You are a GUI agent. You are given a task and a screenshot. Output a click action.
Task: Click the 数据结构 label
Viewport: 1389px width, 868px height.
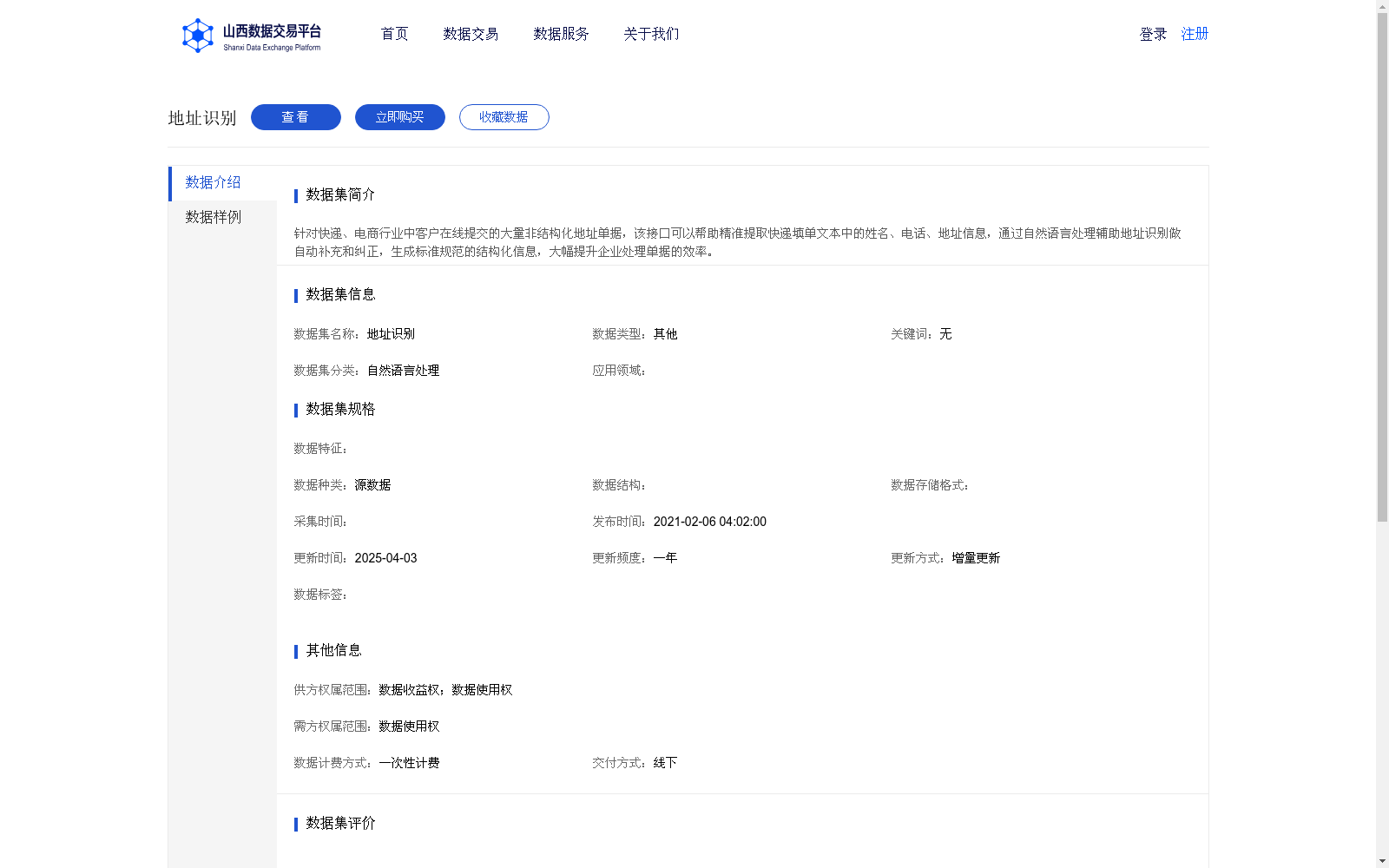619,485
